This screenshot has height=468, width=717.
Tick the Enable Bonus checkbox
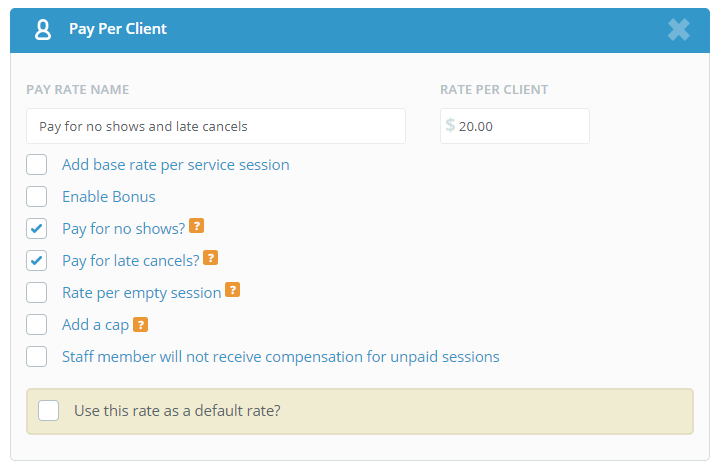tap(37, 197)
